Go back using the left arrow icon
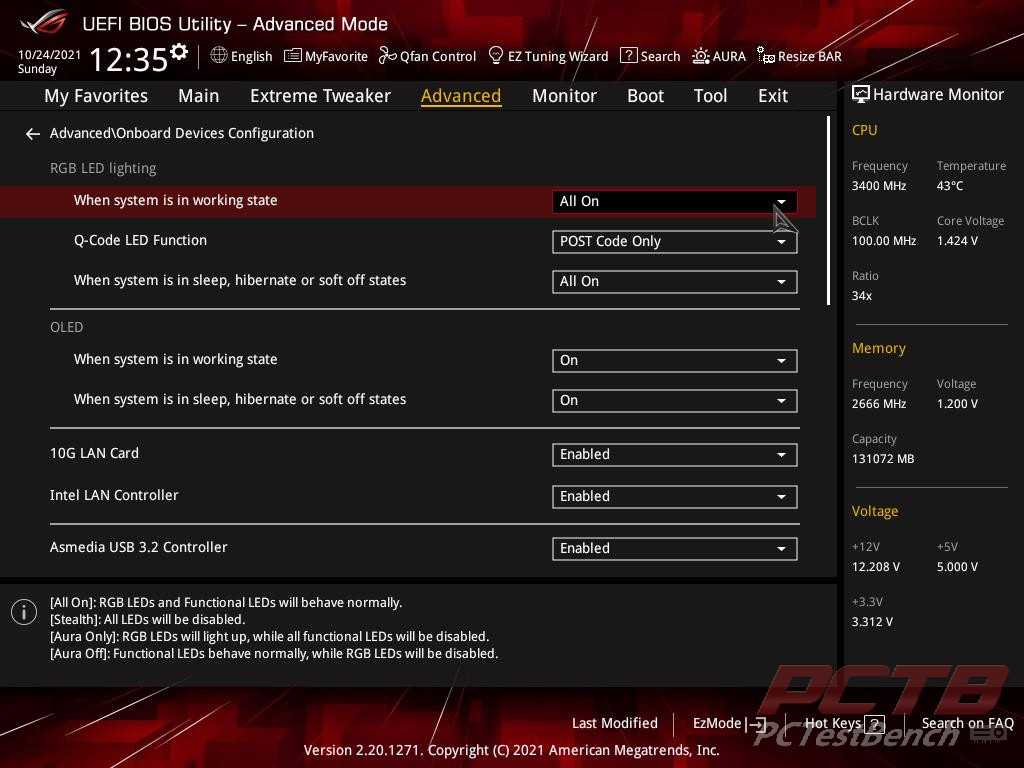The height and width of the screenshot is (768, 1024). tap(33, 134)
